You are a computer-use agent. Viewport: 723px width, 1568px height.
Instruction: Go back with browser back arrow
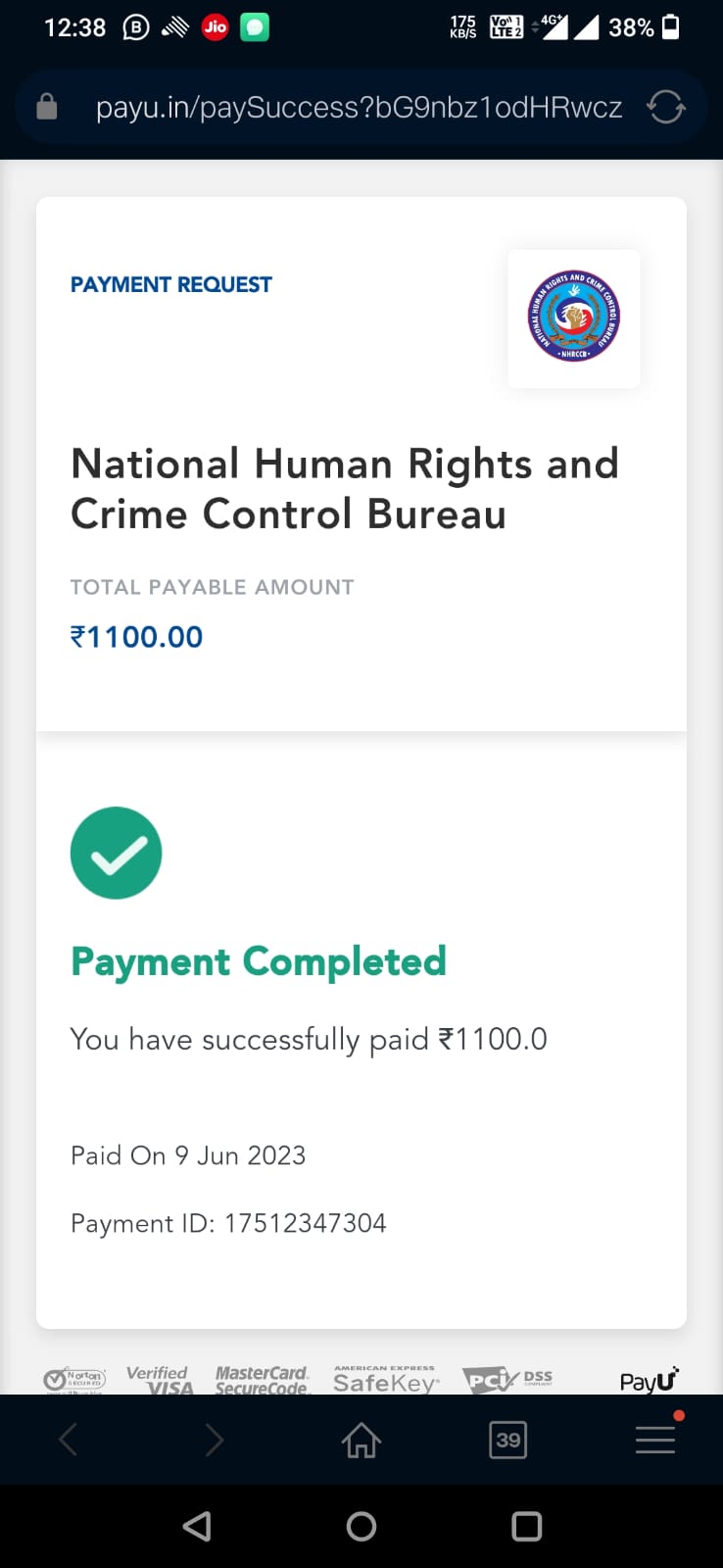coord(68,1440)
